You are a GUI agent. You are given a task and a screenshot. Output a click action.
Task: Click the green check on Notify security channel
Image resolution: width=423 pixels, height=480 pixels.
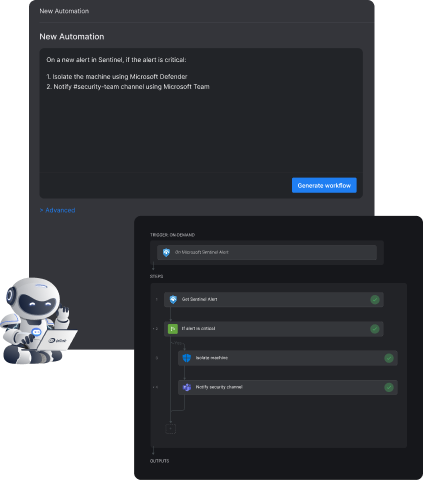tap(389, 387)
